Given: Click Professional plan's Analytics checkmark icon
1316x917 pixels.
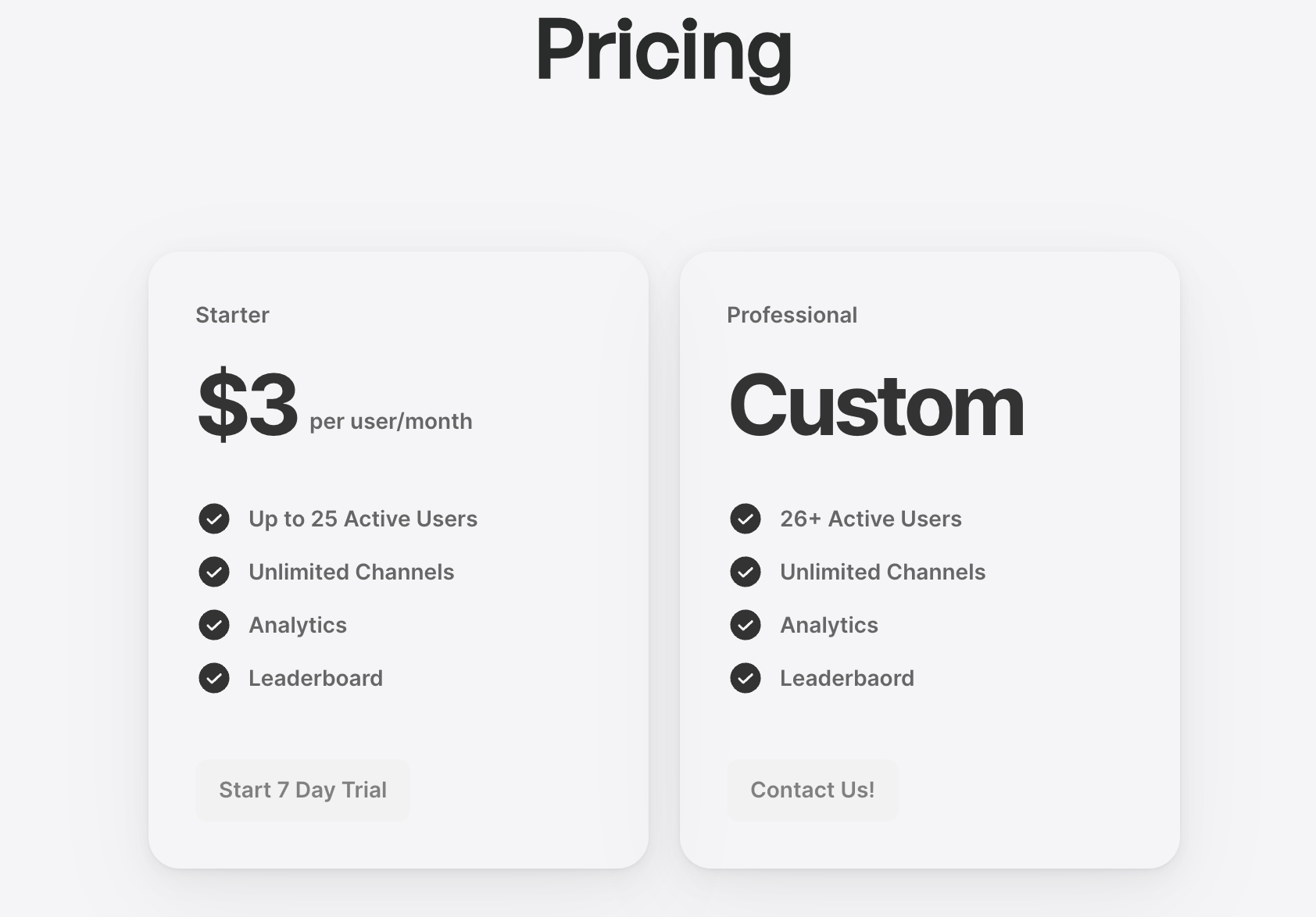Looking at the screenshot, I should point(746,625).
